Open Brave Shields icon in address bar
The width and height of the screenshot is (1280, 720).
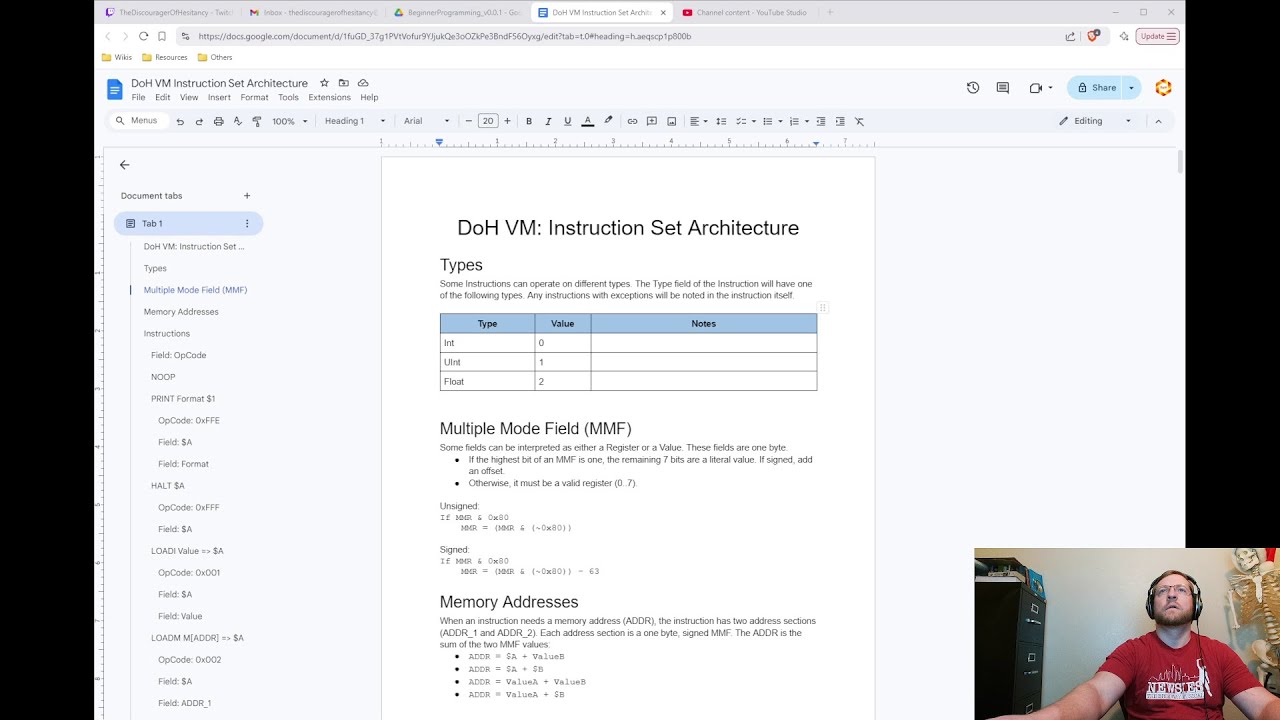click(1093, 36)
